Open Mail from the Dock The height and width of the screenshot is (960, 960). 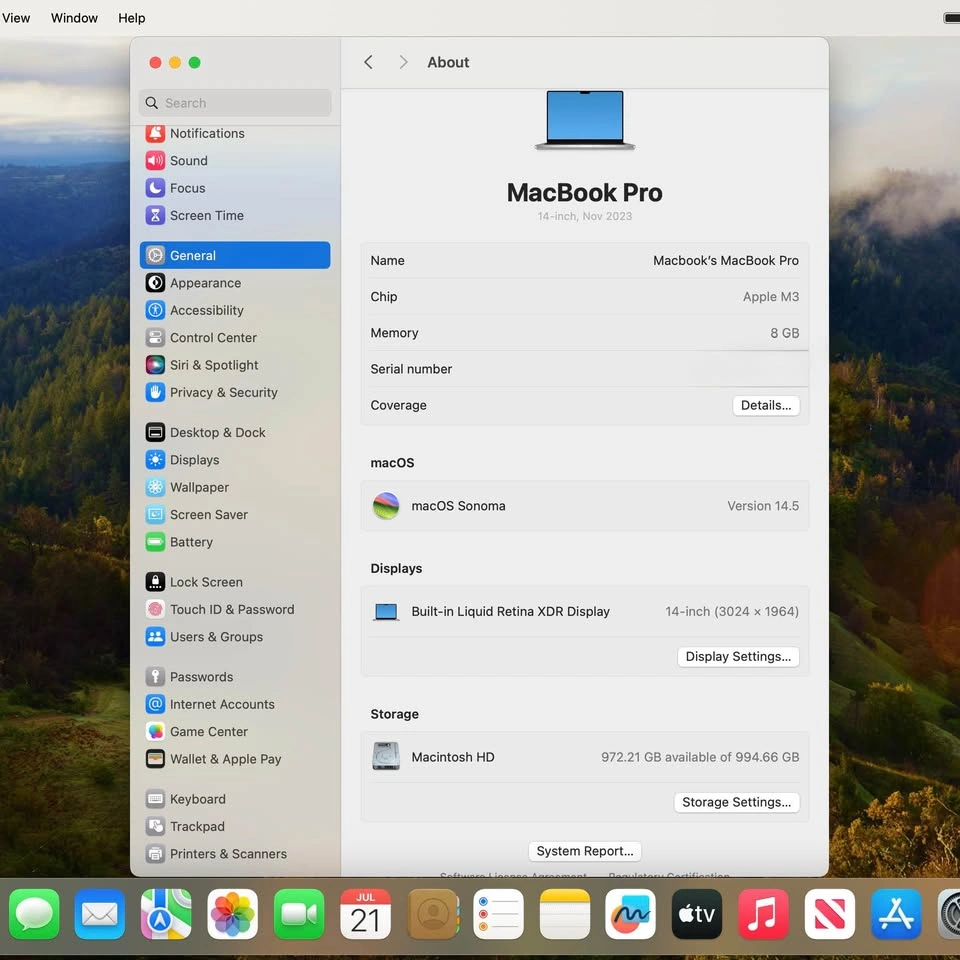100,914
